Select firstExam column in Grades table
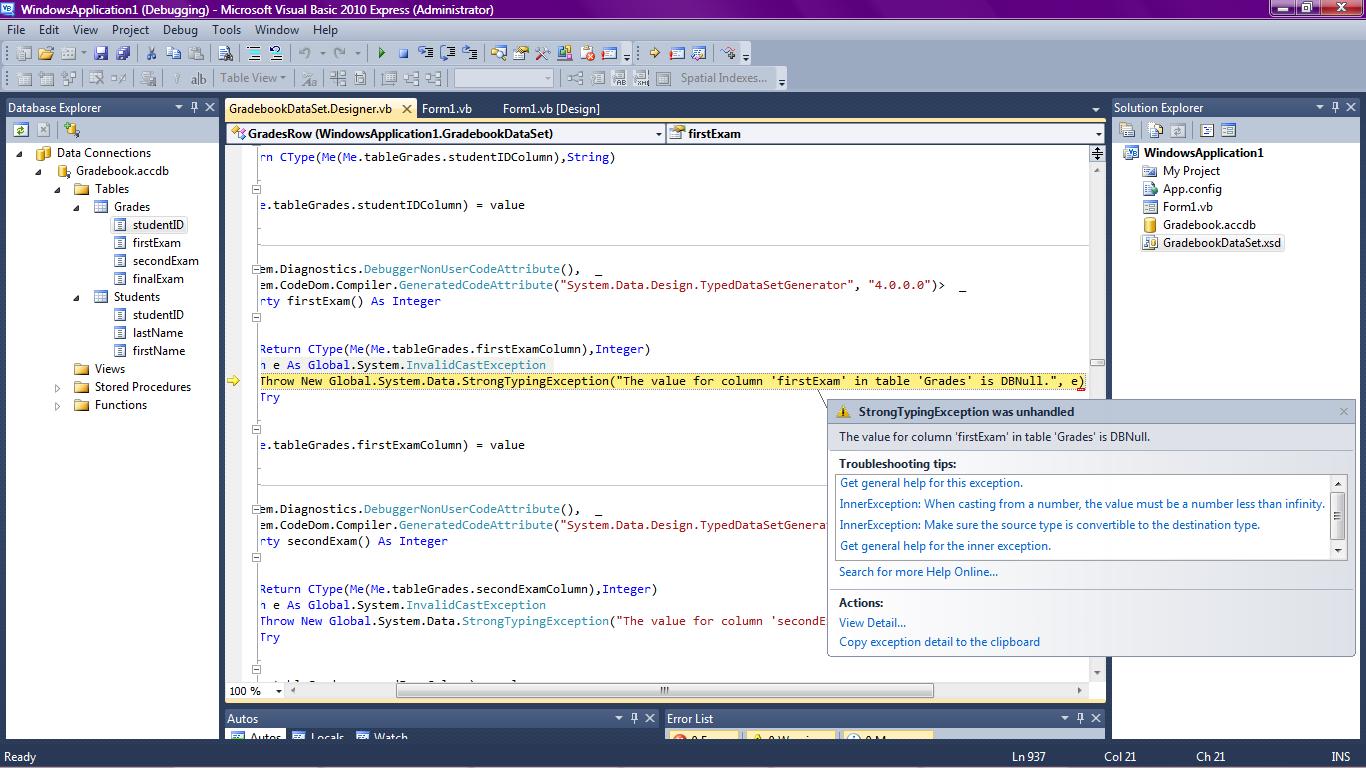The image size is (1366, 768). pos(156,243)
